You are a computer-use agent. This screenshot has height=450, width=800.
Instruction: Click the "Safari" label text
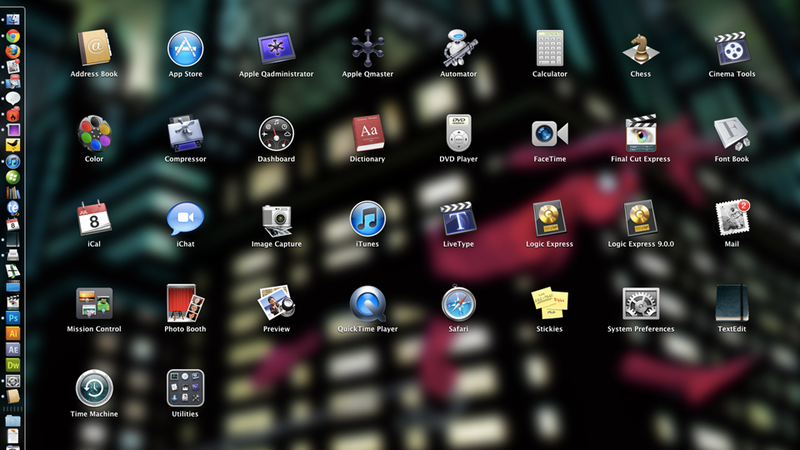(x=459, y=329)
